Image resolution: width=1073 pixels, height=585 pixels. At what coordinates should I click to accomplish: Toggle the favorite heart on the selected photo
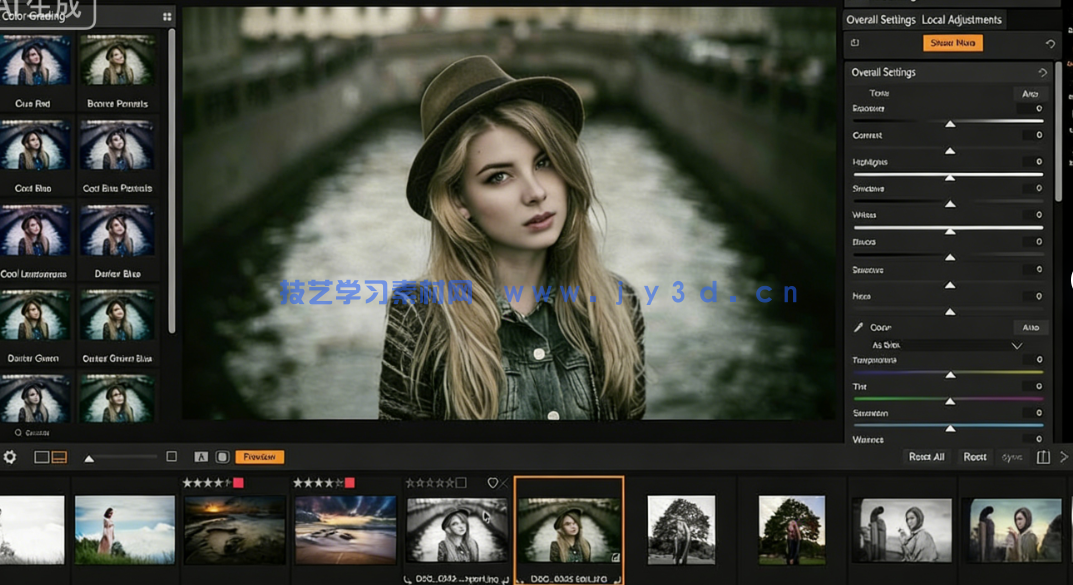point(492,482)
